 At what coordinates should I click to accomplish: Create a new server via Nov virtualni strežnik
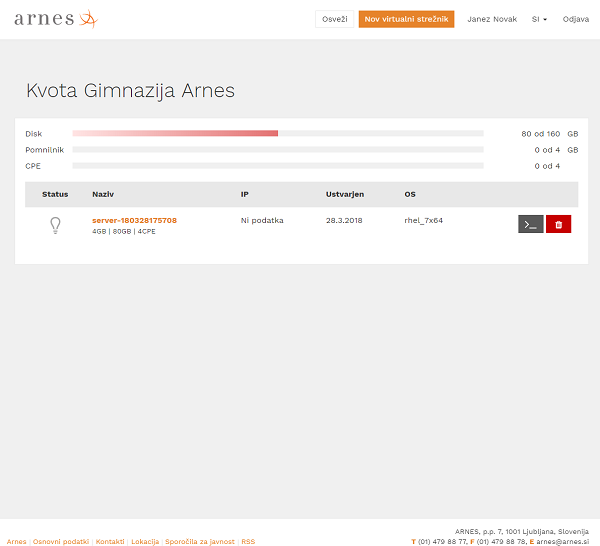(x=406, y=19)
